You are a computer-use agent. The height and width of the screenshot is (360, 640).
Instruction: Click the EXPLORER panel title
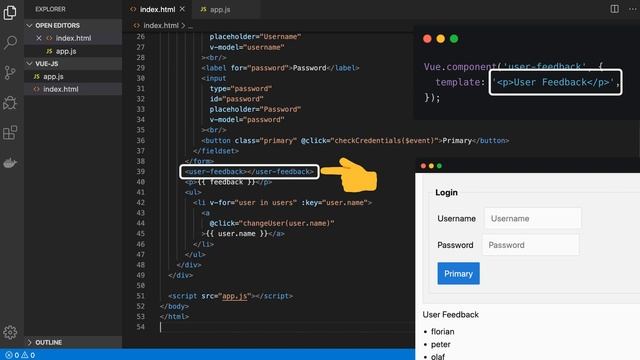click(50, 9)
